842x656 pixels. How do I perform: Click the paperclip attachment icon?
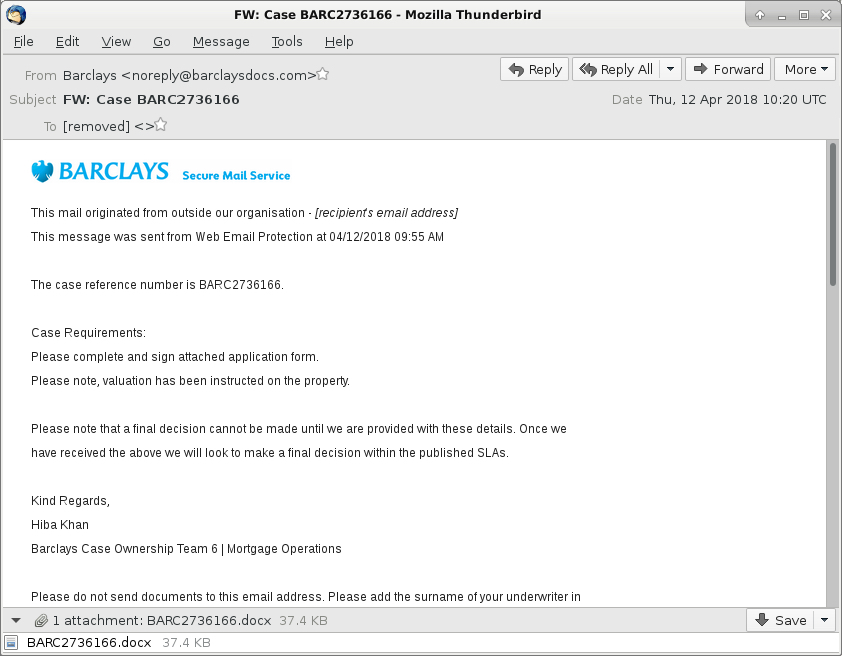pyautogui.click(x=41, y=621)
